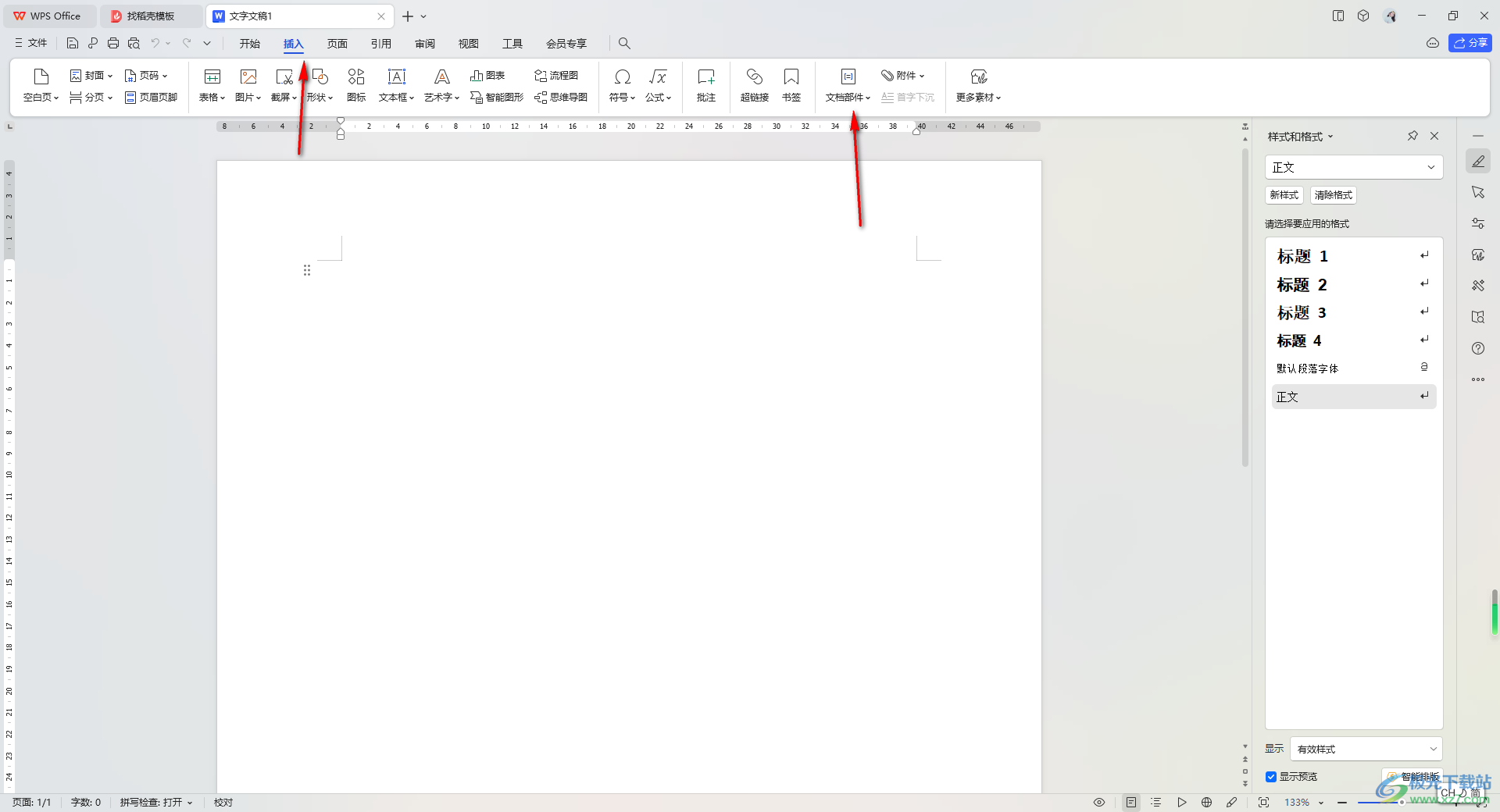Insert a Mind Map (思维导图)
The height and width of the screenshot is (812, 1500).
(561, 98)
